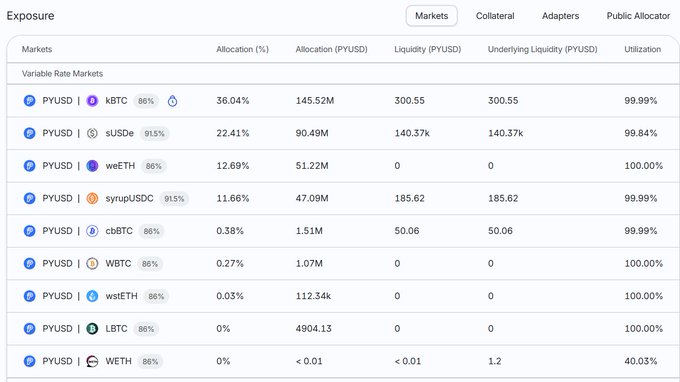680x382 pixels.
Task: Click the WETH collateral token icon
Action: point(92,361)
